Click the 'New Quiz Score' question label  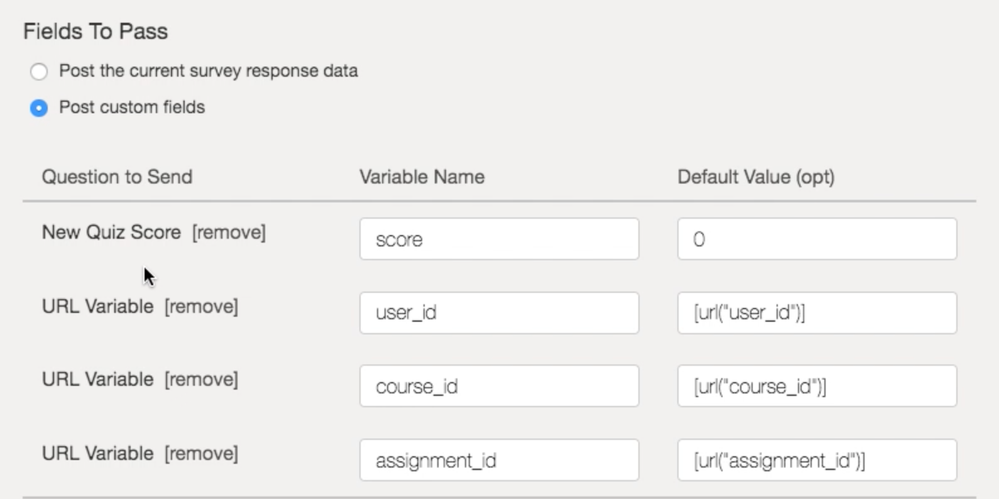[x=111, y=233]
